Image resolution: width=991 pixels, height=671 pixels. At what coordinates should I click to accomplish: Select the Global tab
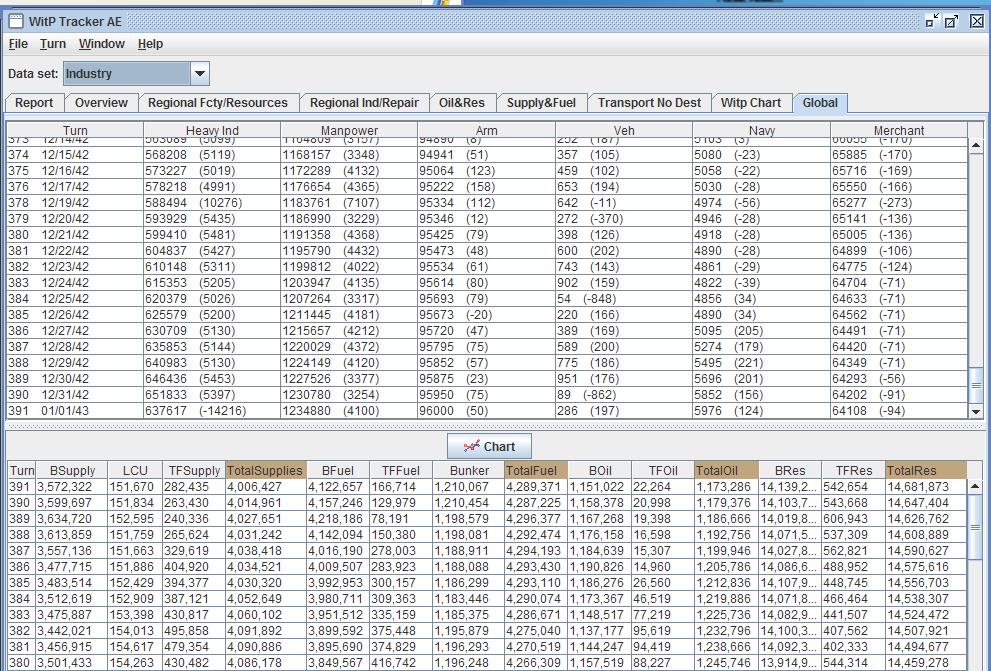tap(820, 103)
